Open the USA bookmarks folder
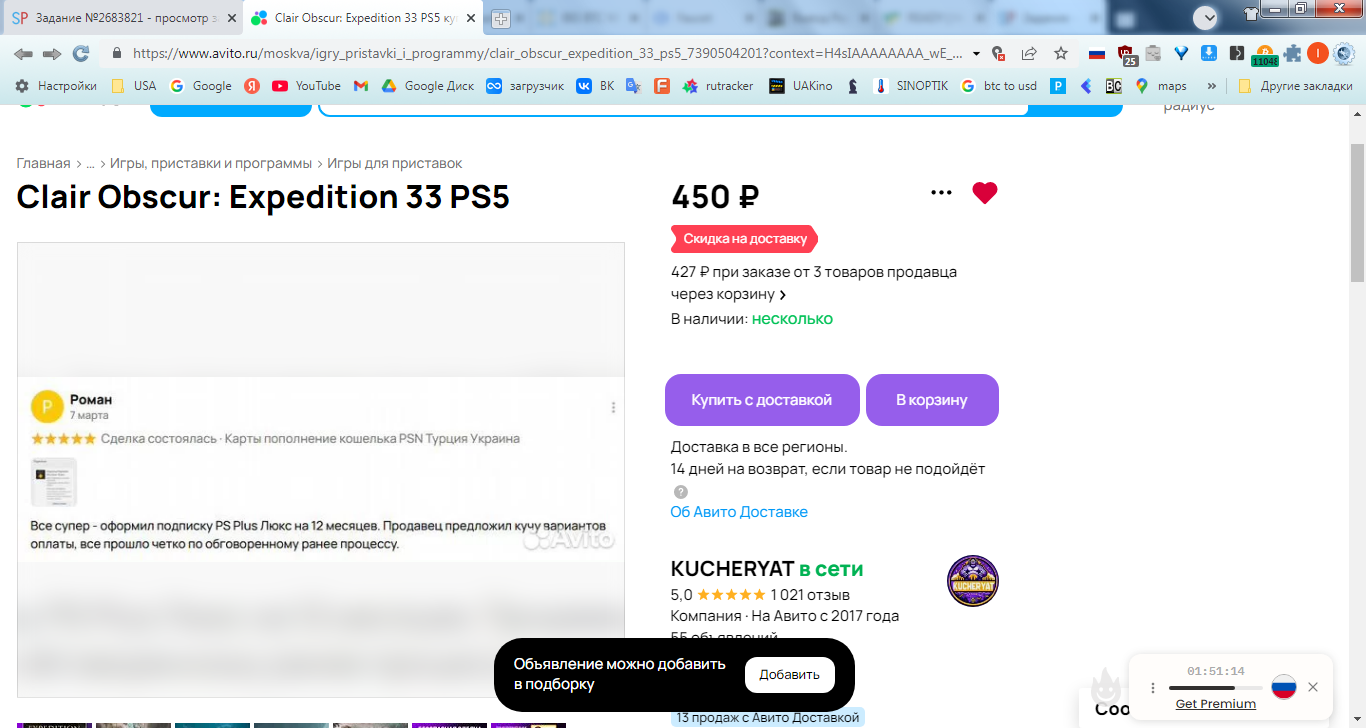This screenshot has width=1366, height=728. point(133,86)
